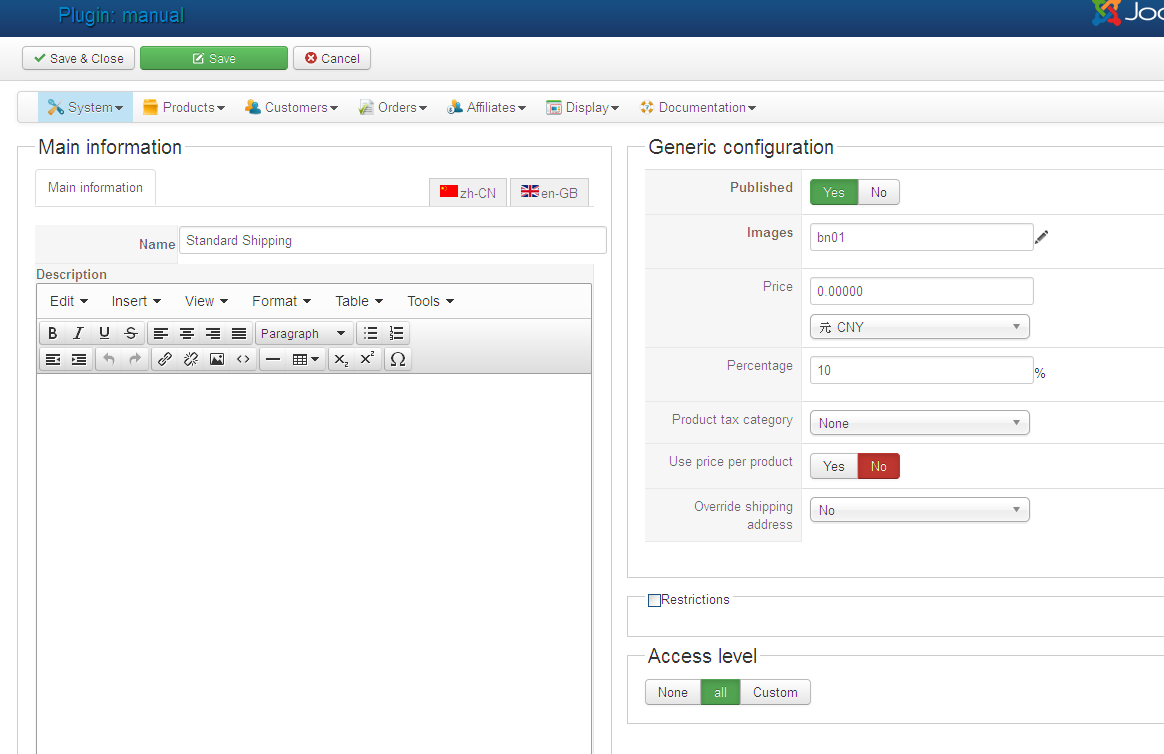This screenshot has height=754, width=1164.
Task: Apply superscript formatting
Action: (x=367, y=359)
